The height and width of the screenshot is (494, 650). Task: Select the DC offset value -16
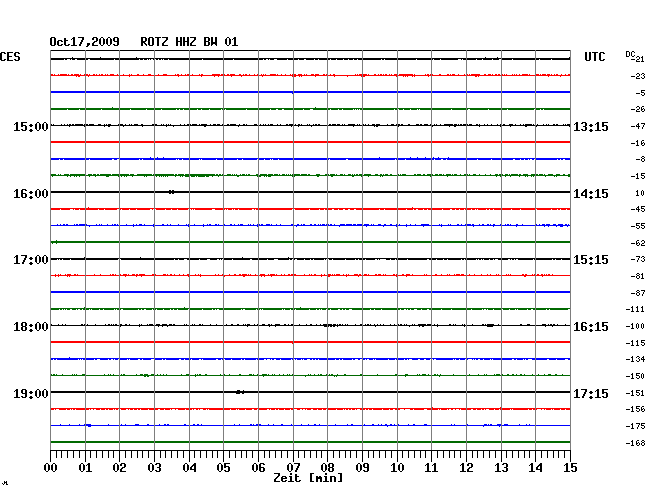[638, 143]
